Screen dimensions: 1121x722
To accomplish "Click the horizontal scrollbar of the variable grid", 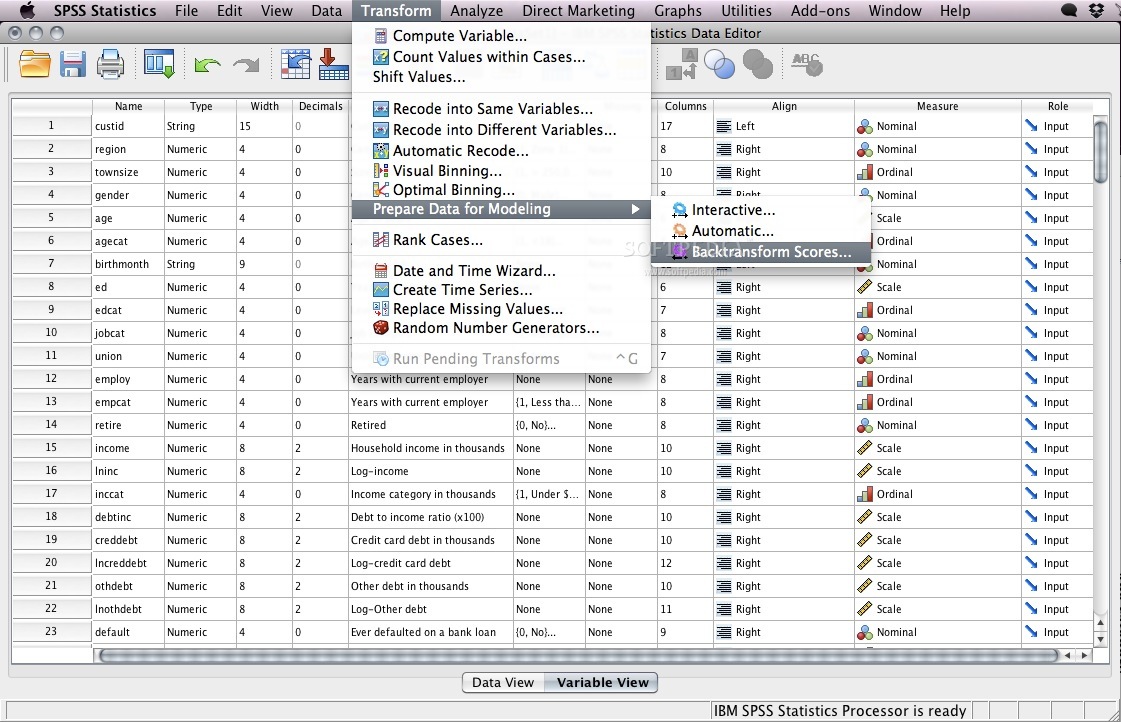I will coord(578,656).
